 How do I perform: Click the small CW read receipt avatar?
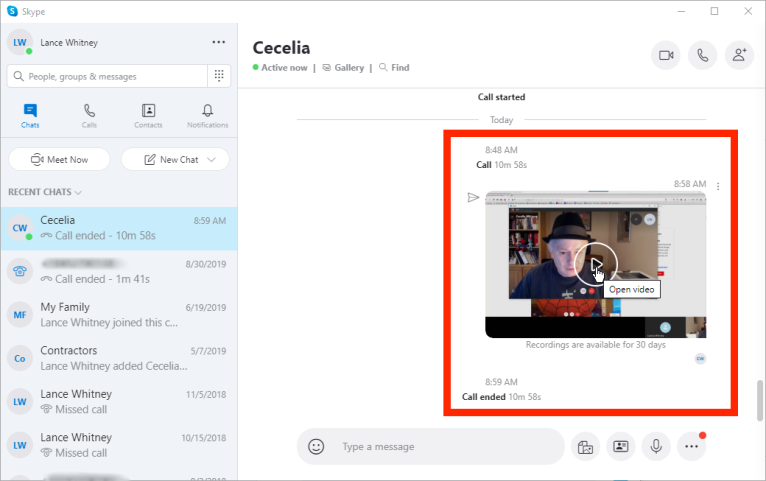click(700, 358)
